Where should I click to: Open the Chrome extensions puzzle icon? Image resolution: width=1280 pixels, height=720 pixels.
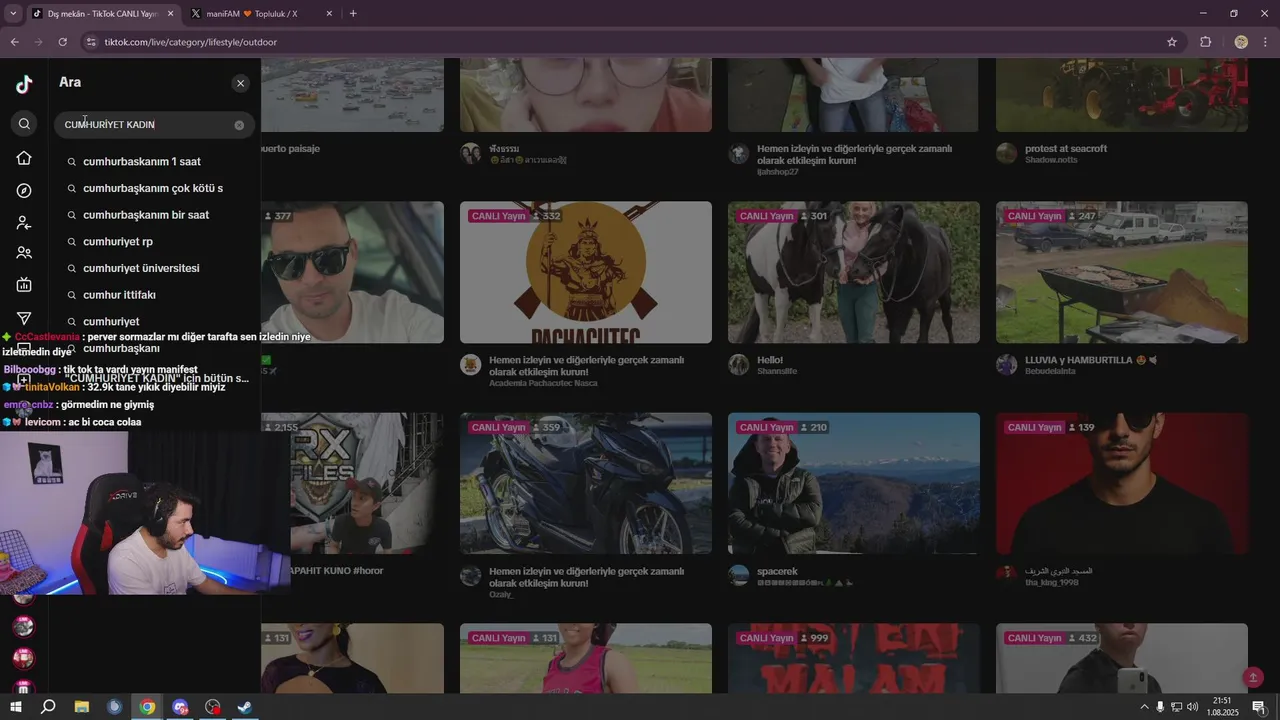(1205, 42)
